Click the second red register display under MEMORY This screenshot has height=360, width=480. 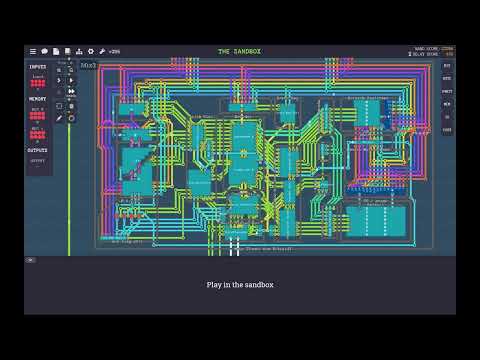pyautogui.click(x=37, y=135)
